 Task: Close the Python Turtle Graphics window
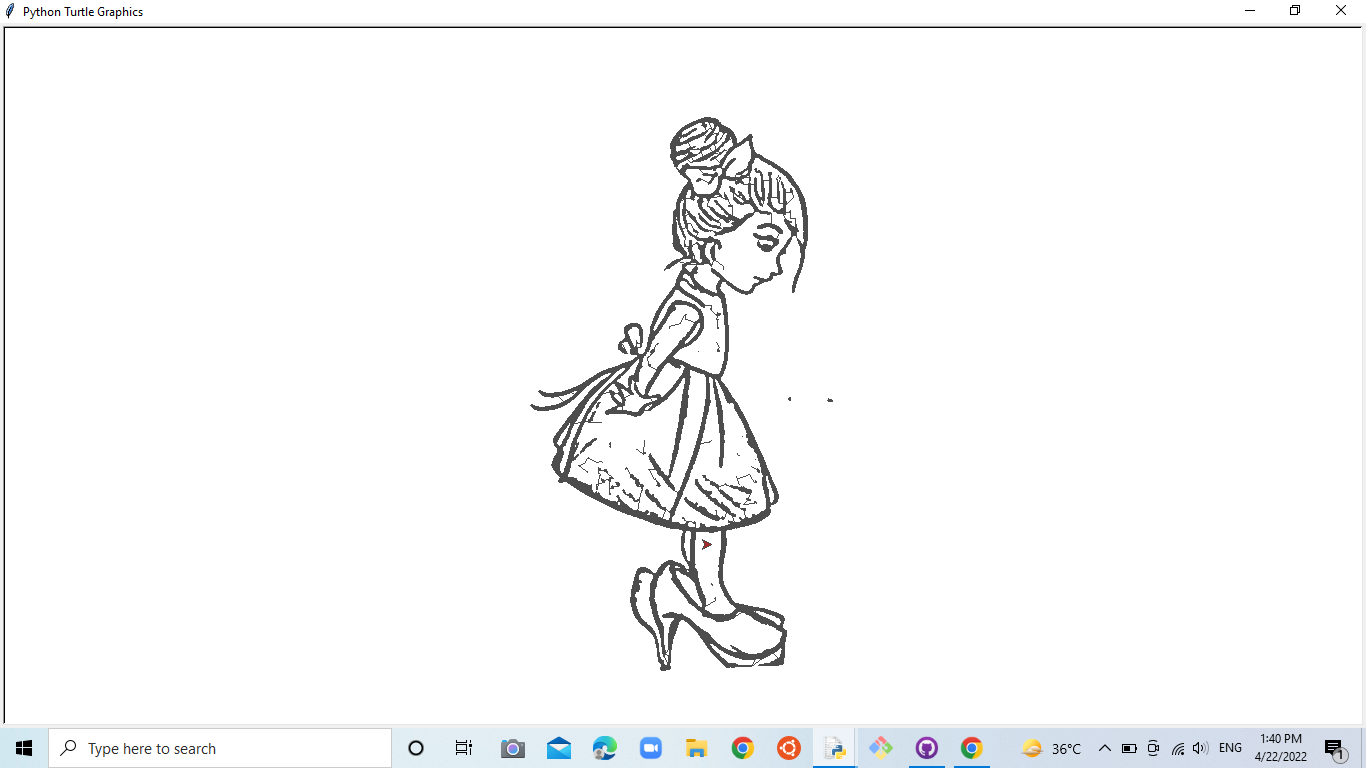click(x=1341, y=11)
